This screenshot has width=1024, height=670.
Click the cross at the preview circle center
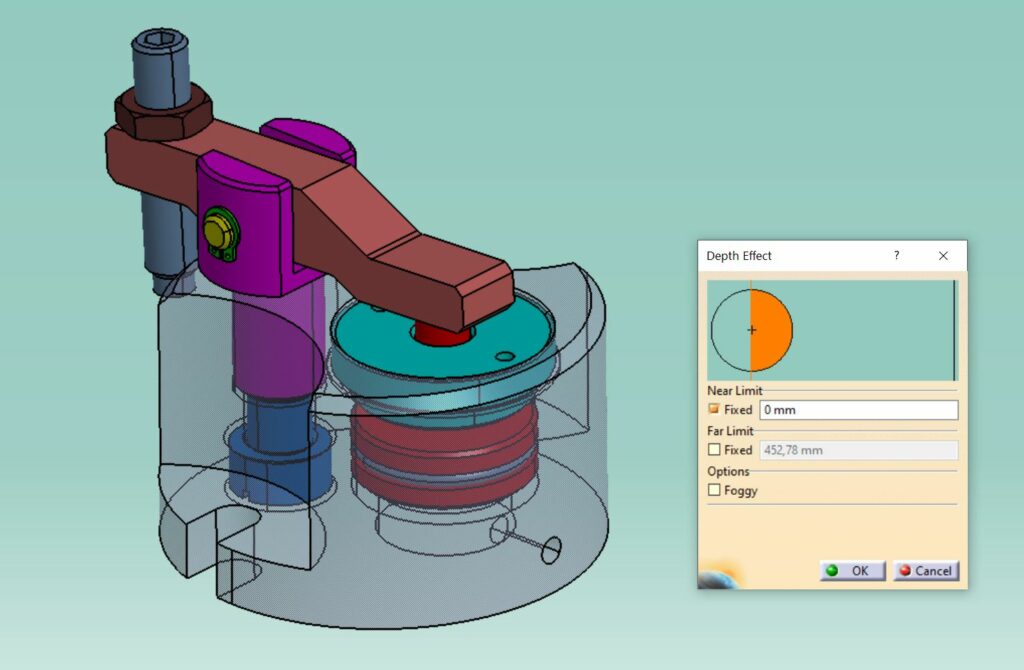(751, 329)
